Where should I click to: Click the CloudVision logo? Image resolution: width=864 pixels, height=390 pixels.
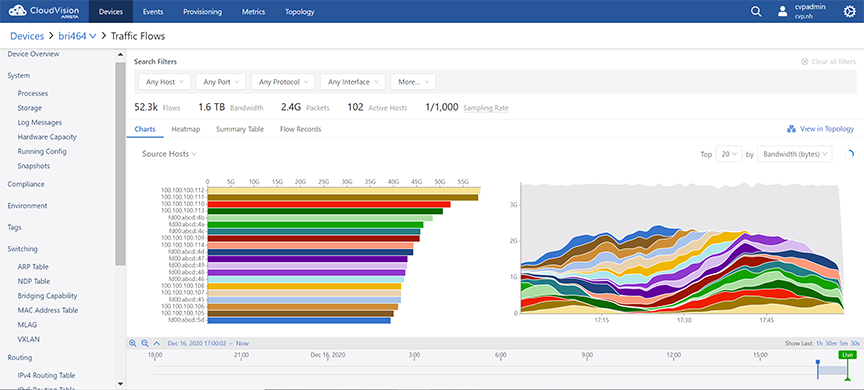click(x=43, y=11)
